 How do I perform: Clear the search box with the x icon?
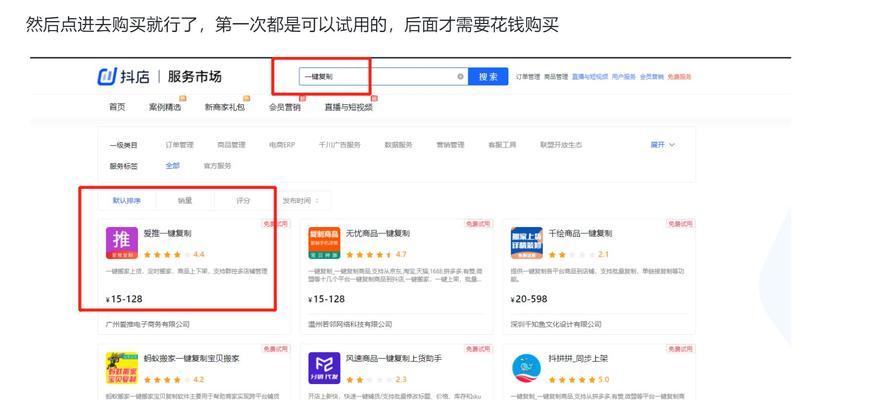tap(461, 76)
